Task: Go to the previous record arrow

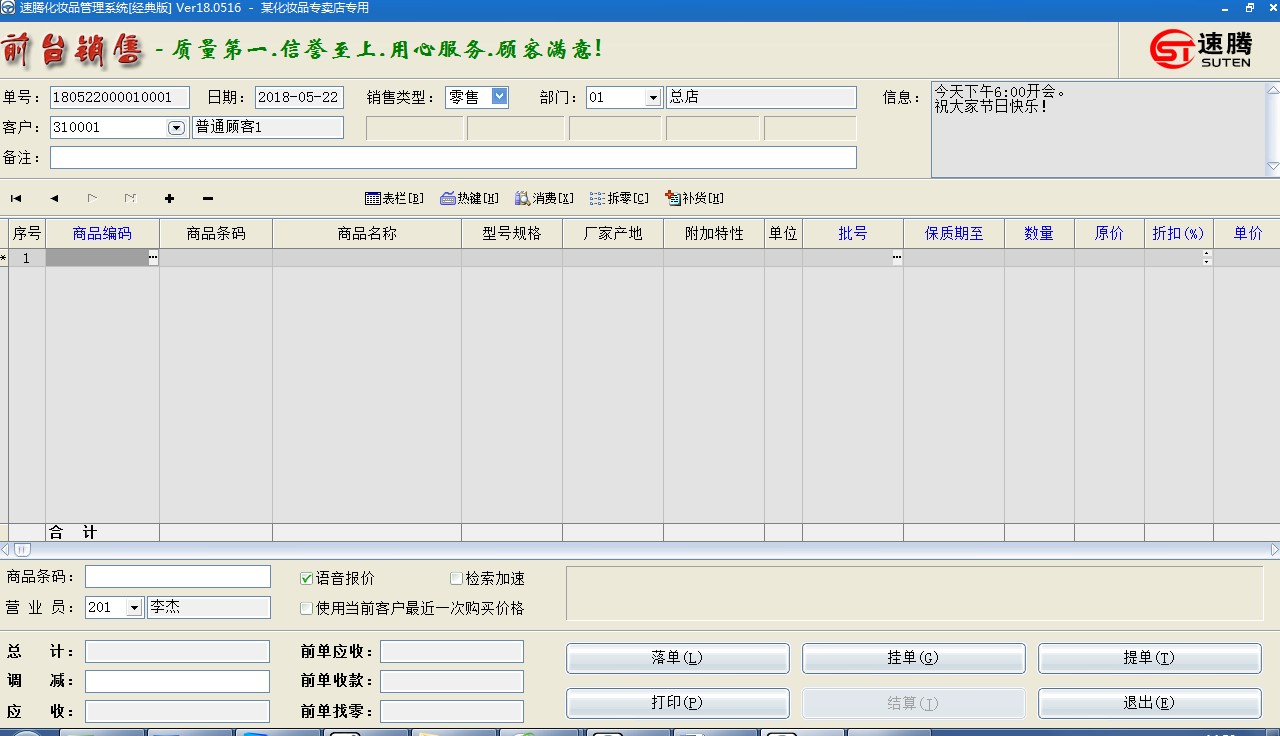Action: pos(54,198)
